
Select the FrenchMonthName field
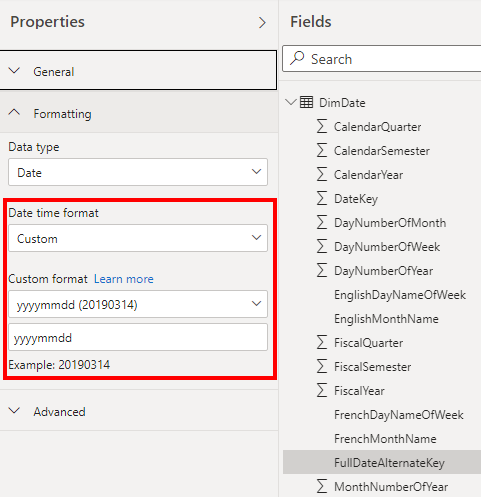pyautogui.click(x=385, y=439)
